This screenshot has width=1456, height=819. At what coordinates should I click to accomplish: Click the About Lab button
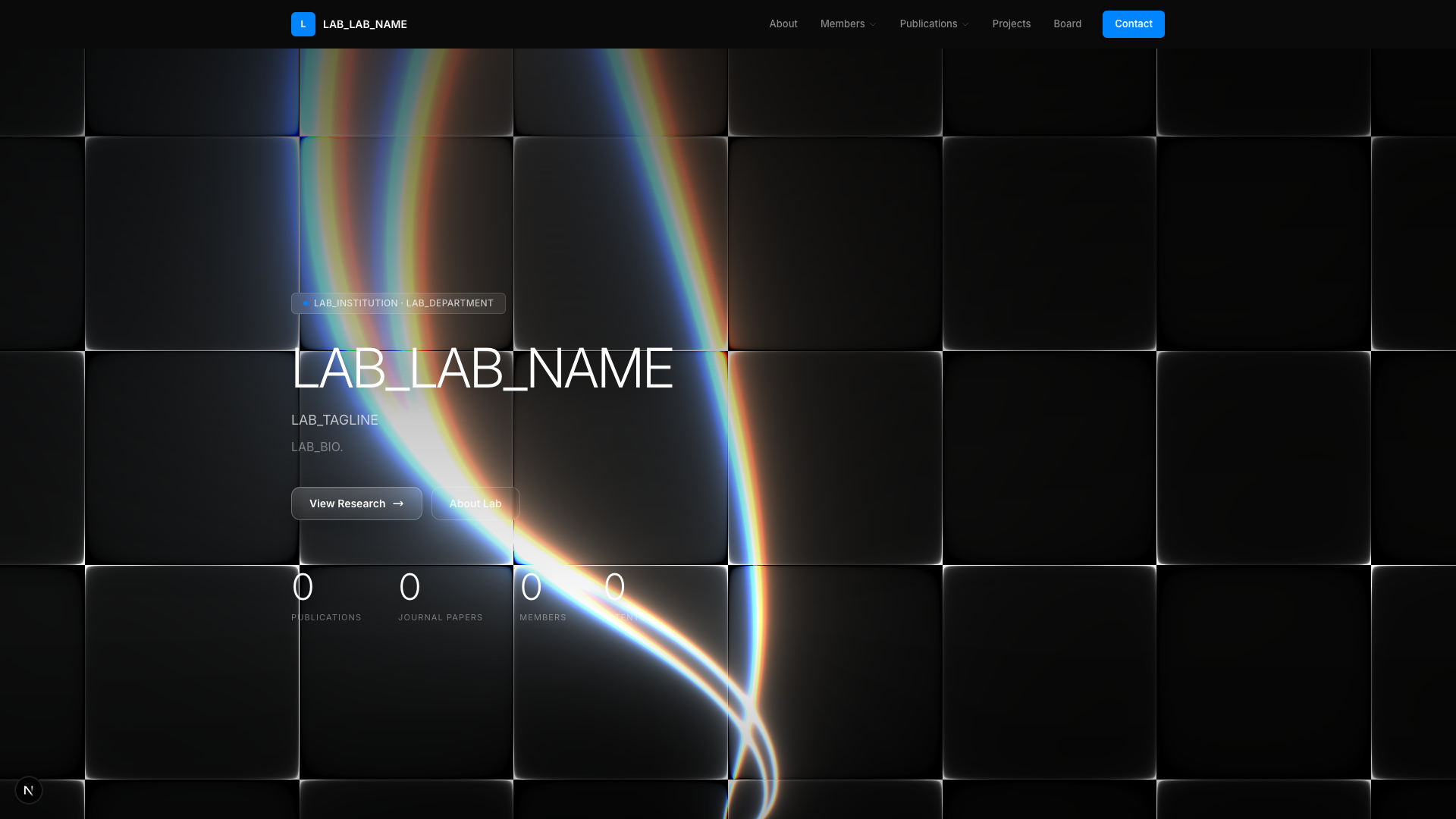475,504
